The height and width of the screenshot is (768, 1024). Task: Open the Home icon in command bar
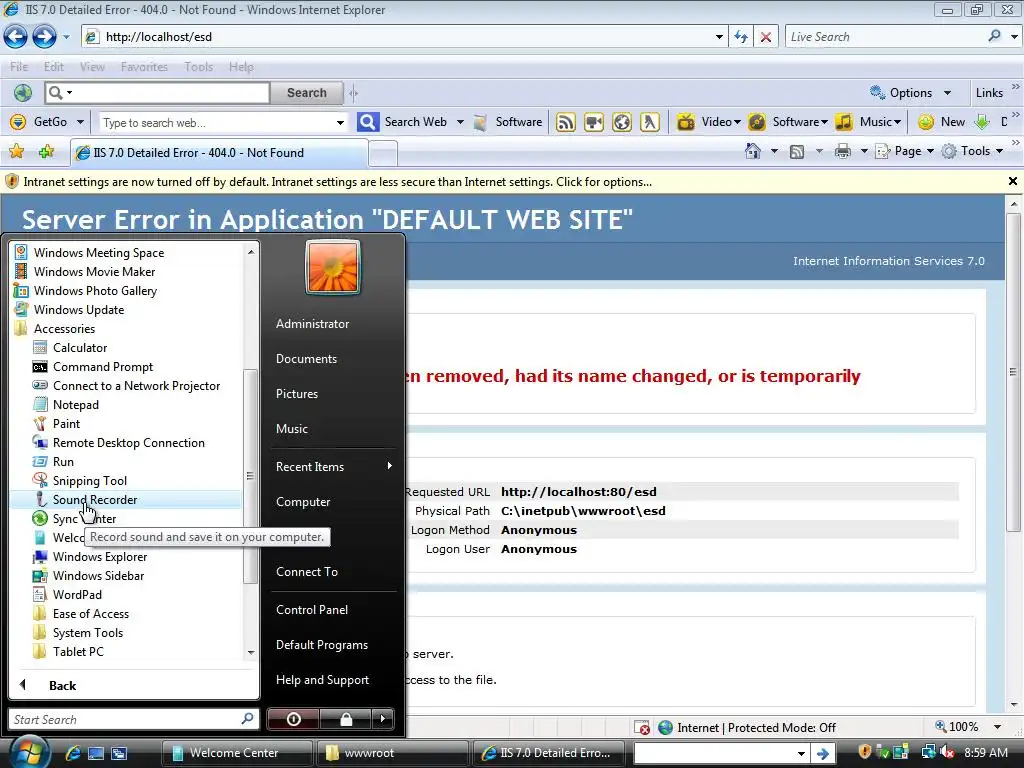[x=753, y=151]
